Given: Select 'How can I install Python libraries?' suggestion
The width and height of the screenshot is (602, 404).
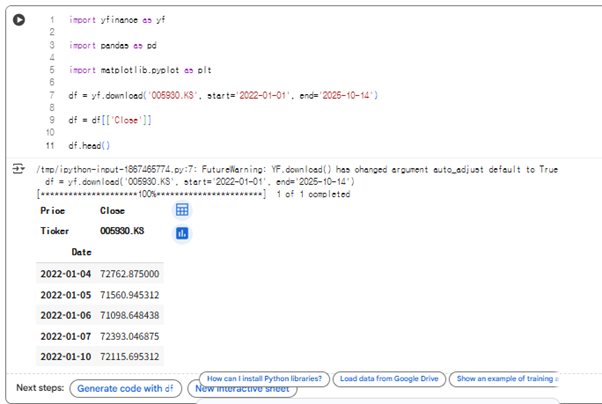Looking at the screenshot, I should point(264,379).
